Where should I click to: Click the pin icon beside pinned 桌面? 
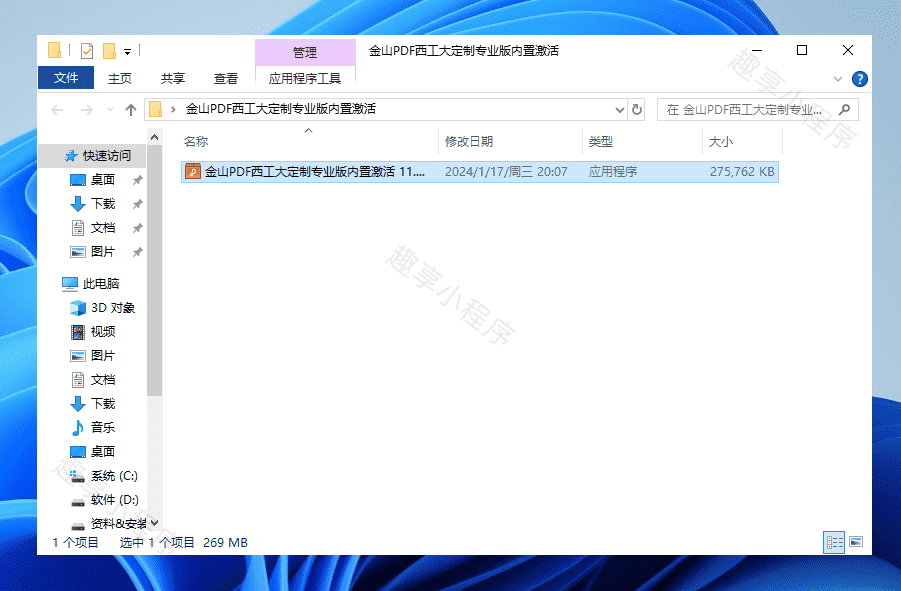pos(137,180)
